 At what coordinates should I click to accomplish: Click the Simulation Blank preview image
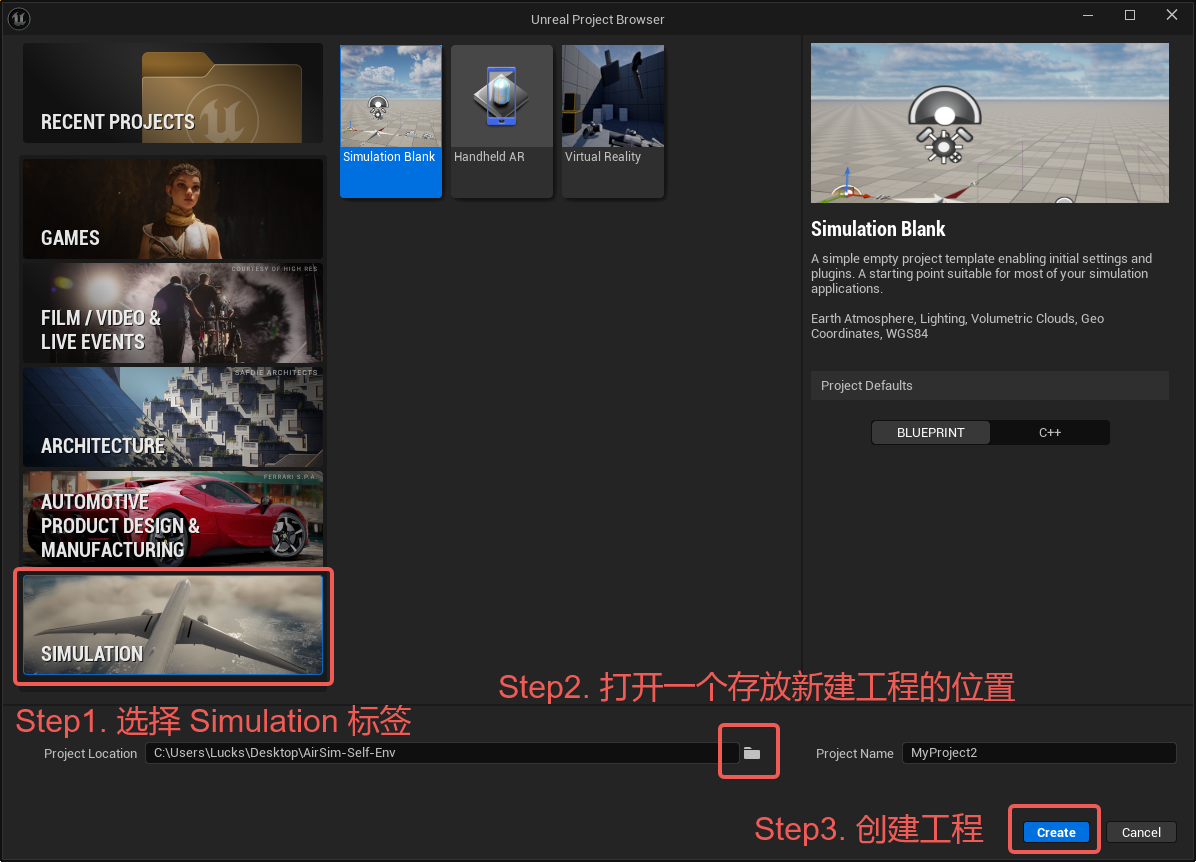[x=989, y=123]
